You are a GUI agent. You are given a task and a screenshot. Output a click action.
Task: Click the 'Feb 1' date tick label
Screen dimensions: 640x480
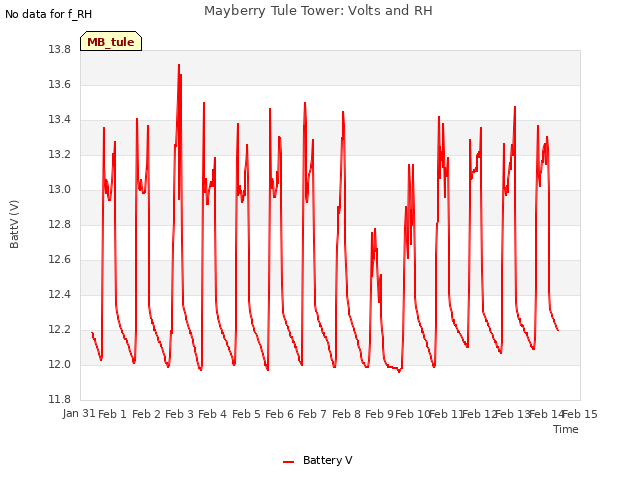pyautogui.click(x=113, y=414)
